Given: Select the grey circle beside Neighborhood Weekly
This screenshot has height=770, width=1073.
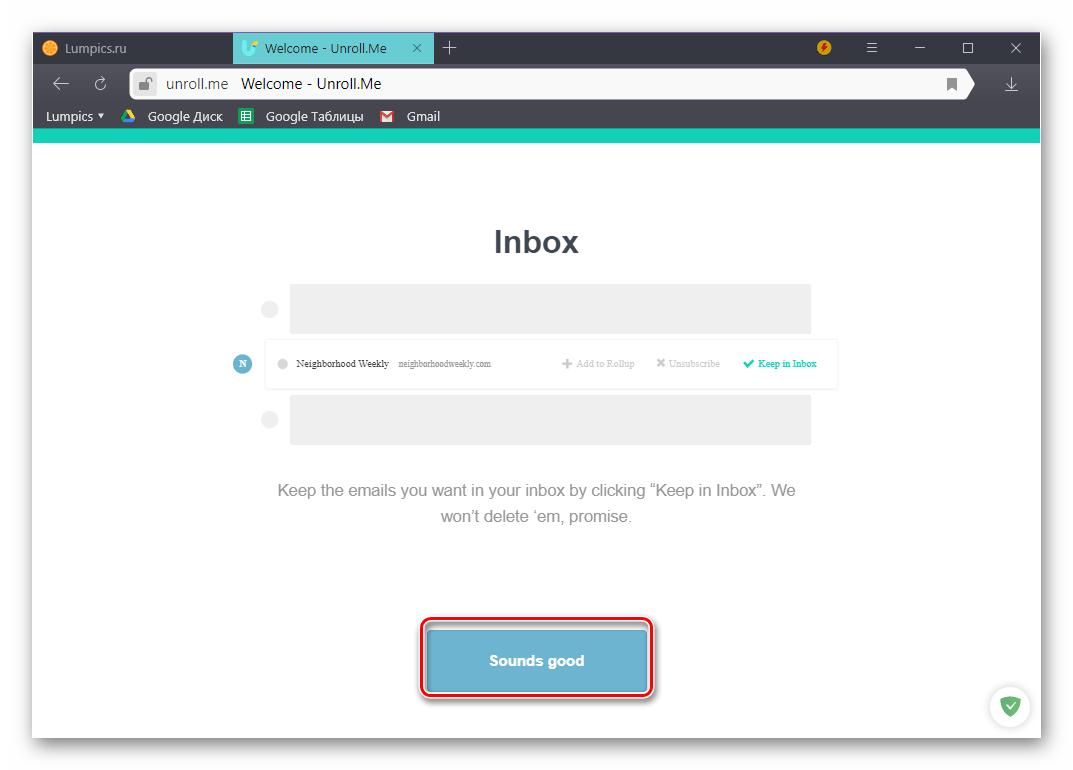Looking at the screenshot, I should (283, 364).
